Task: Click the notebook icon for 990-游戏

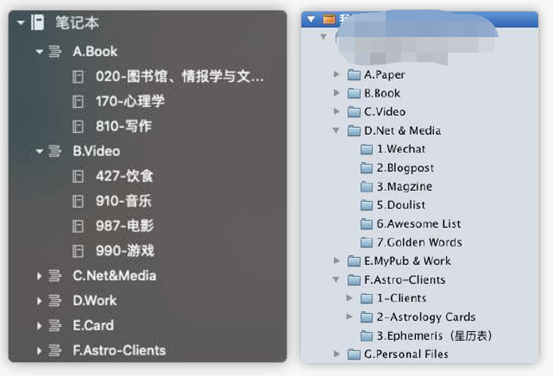Action: point(78,251)
